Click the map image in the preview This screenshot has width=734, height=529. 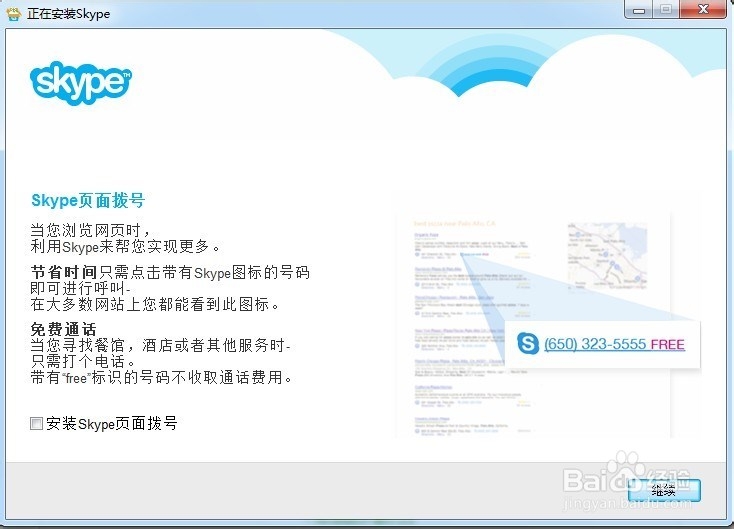[608, 255]
